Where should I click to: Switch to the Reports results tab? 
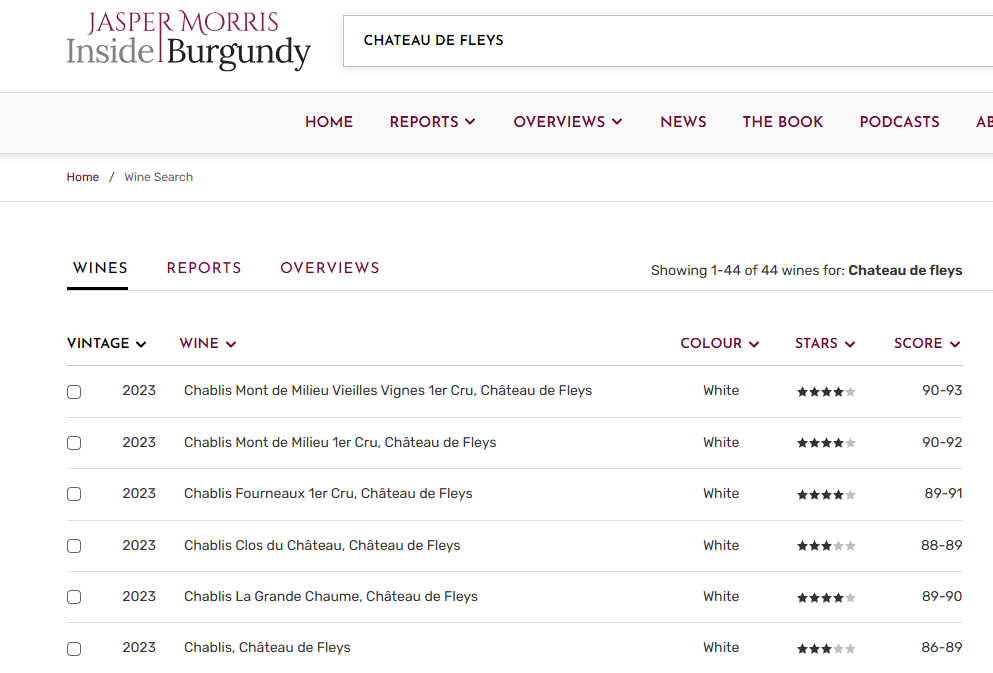(x=204, y=268)
